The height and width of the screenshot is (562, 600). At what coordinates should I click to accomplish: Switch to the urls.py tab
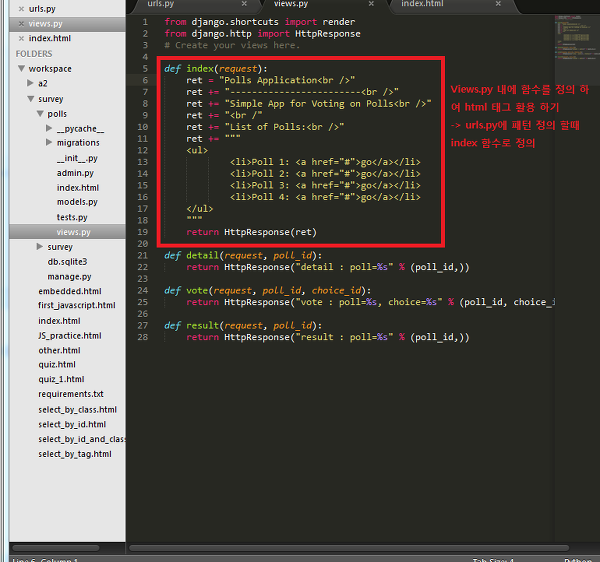(x=161, y=3)
